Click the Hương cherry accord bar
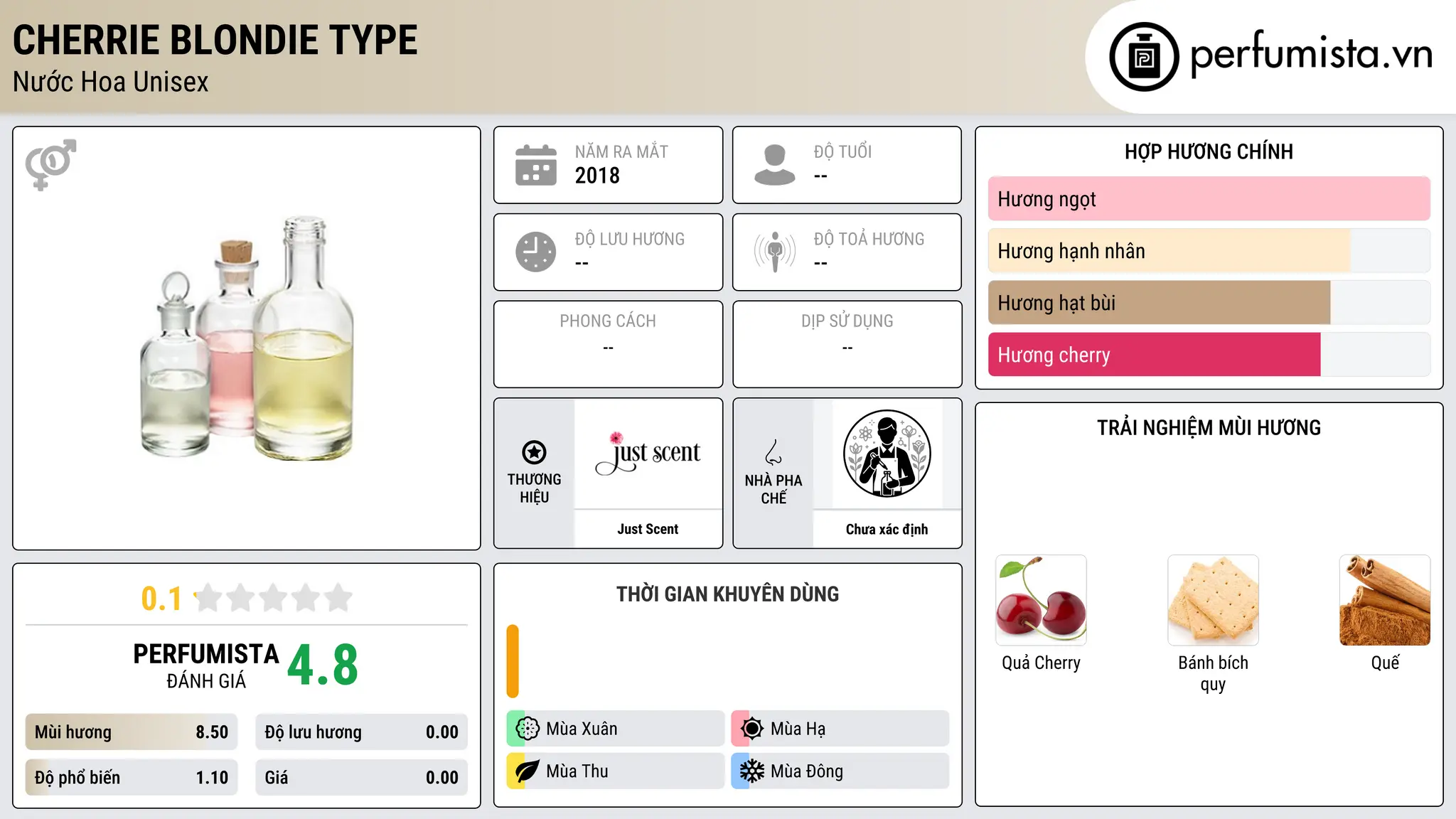 1209,355
